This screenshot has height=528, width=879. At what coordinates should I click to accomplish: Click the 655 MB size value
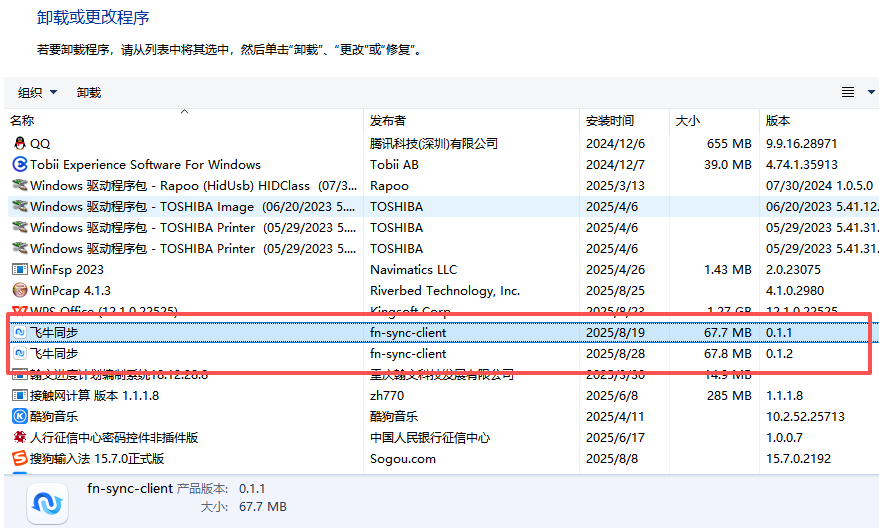(x=729, y=143)
